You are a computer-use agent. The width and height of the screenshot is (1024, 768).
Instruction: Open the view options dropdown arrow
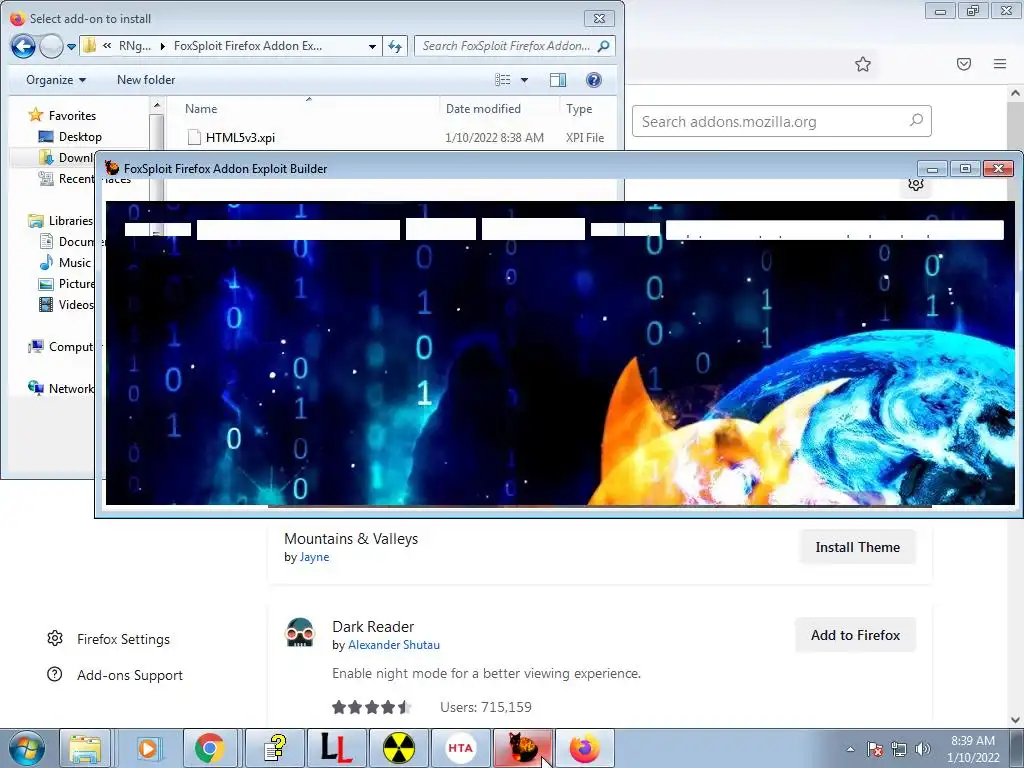[x=524, y=80]
